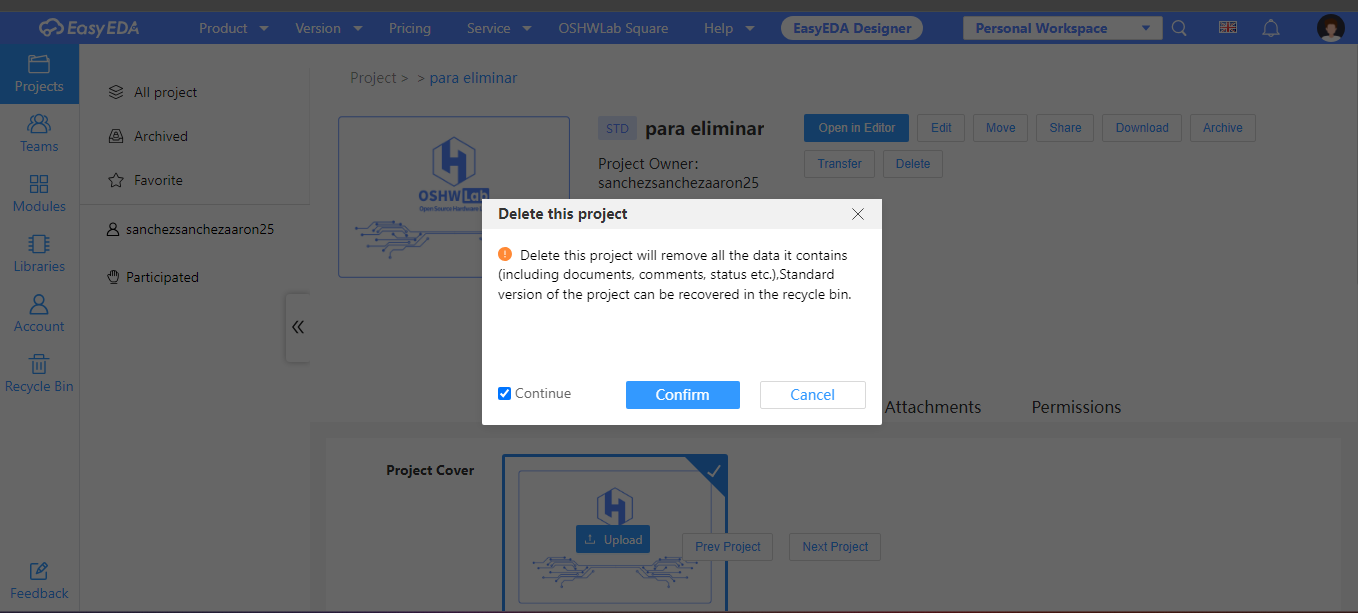Go to the Pricing page

410,28
